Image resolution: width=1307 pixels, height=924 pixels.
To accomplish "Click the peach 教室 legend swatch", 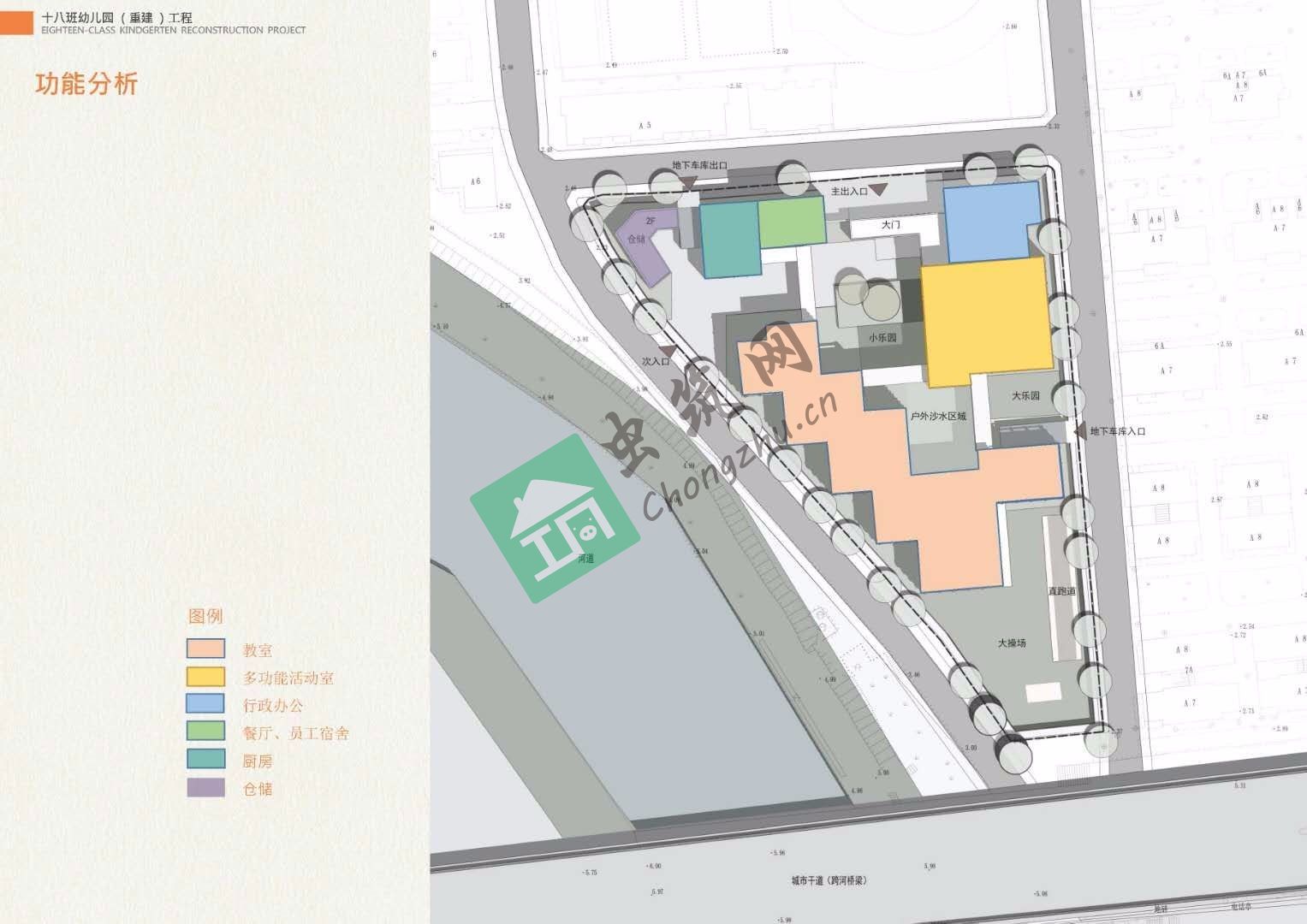I will point(205,649).
